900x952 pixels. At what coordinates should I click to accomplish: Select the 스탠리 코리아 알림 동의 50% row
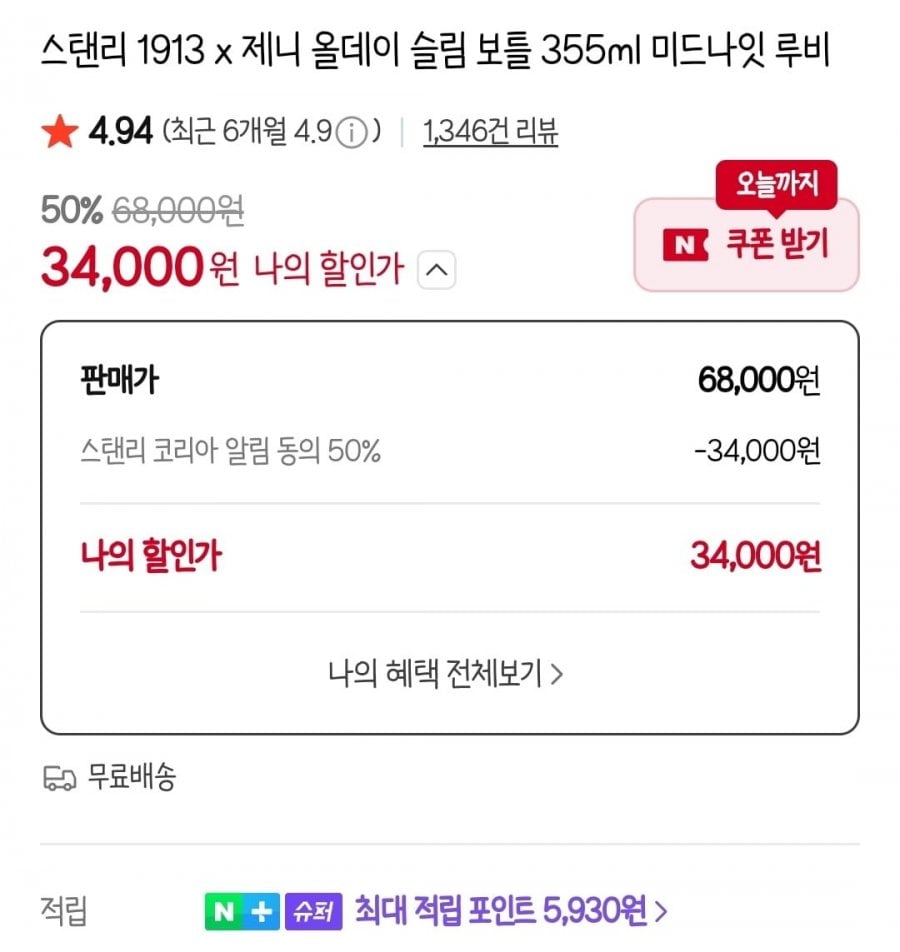coord(230,451)
